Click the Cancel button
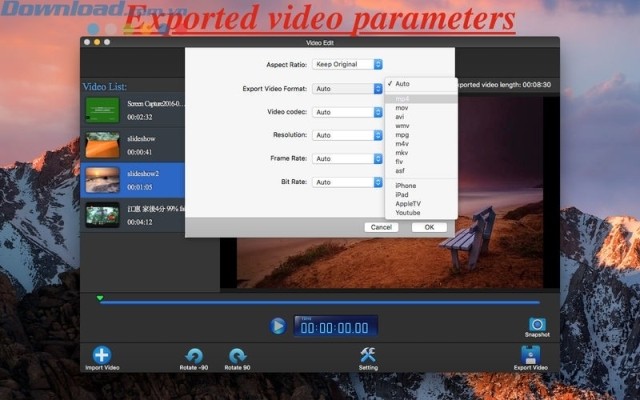Image resolution: width=640 pixels, height=400 pixels. (x=381, y=227)
